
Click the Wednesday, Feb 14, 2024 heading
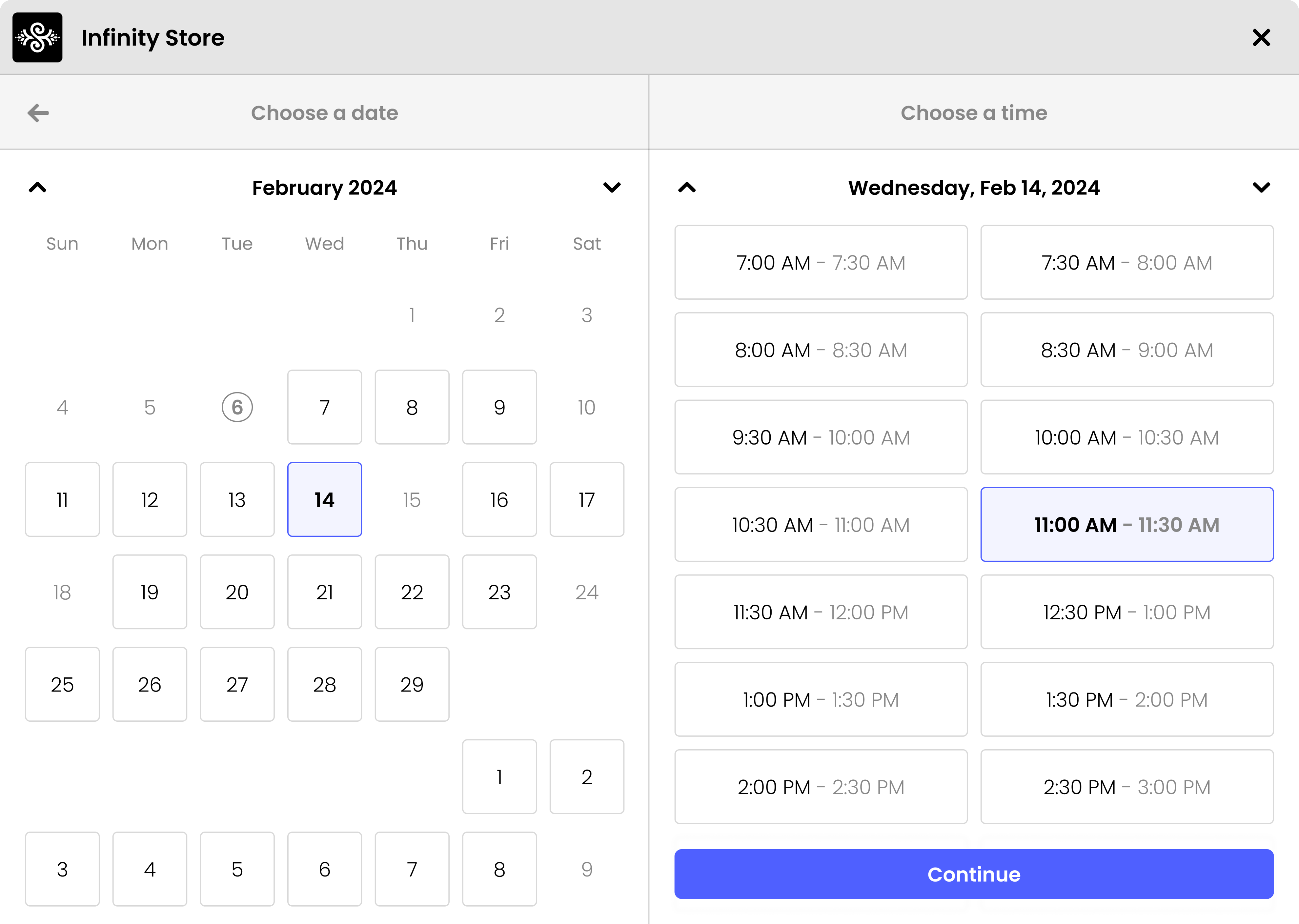[974, 188]
